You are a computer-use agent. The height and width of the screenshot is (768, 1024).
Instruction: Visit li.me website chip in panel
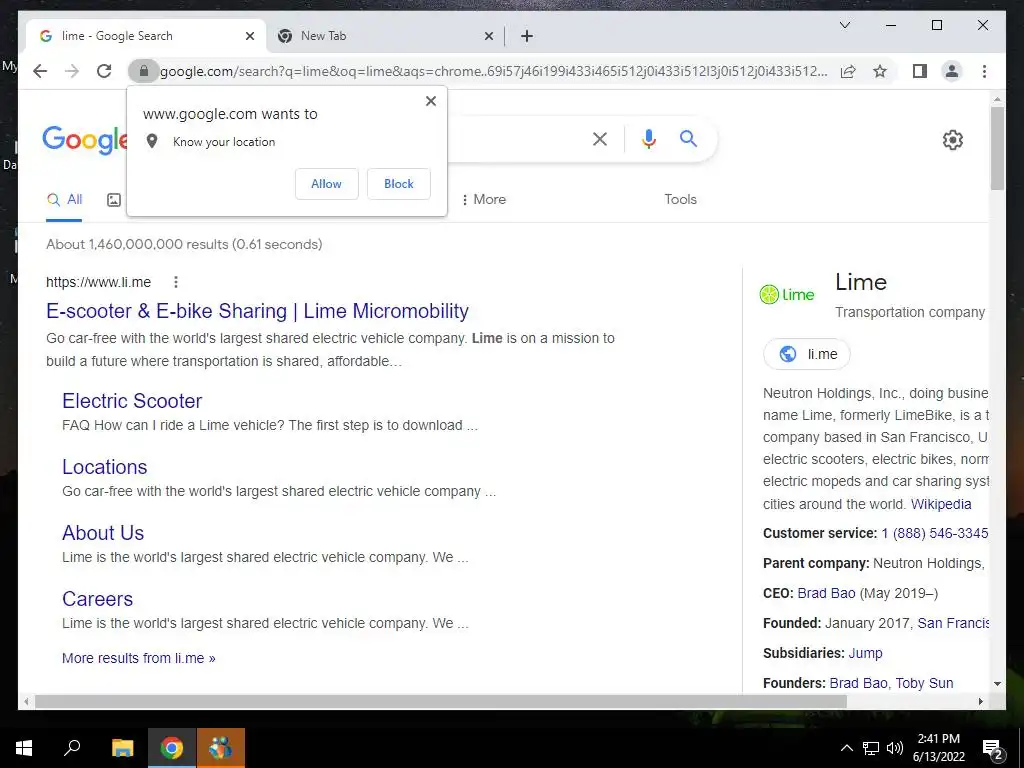click(x=807, y=354)
